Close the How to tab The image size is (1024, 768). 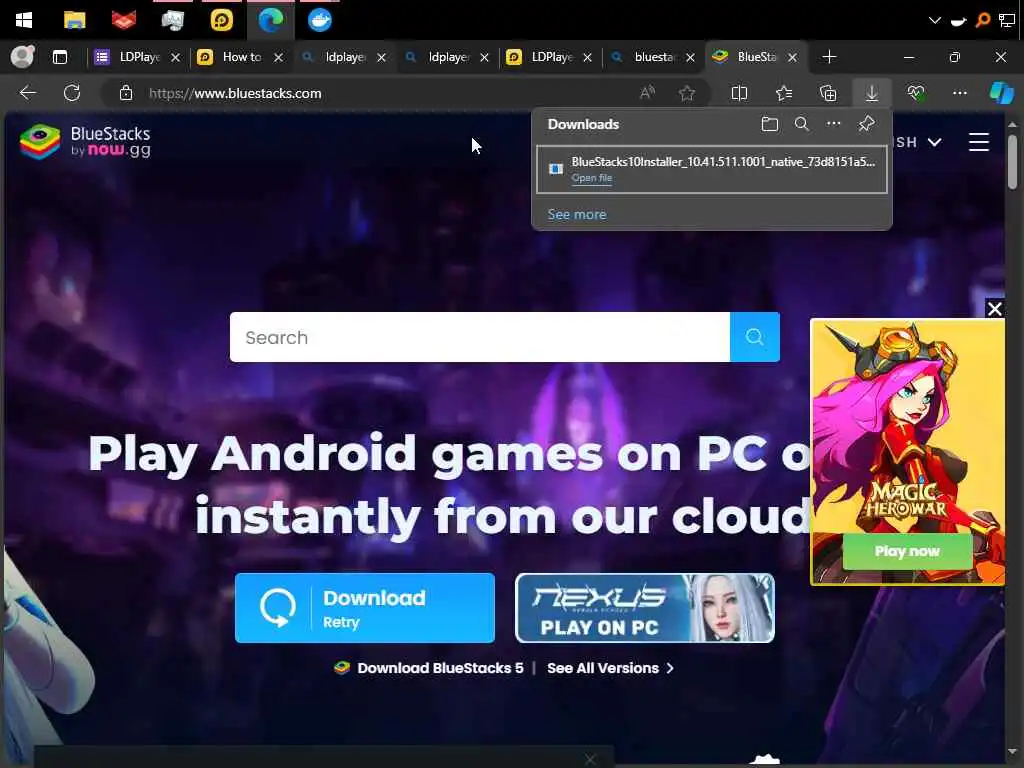[278, 57]
